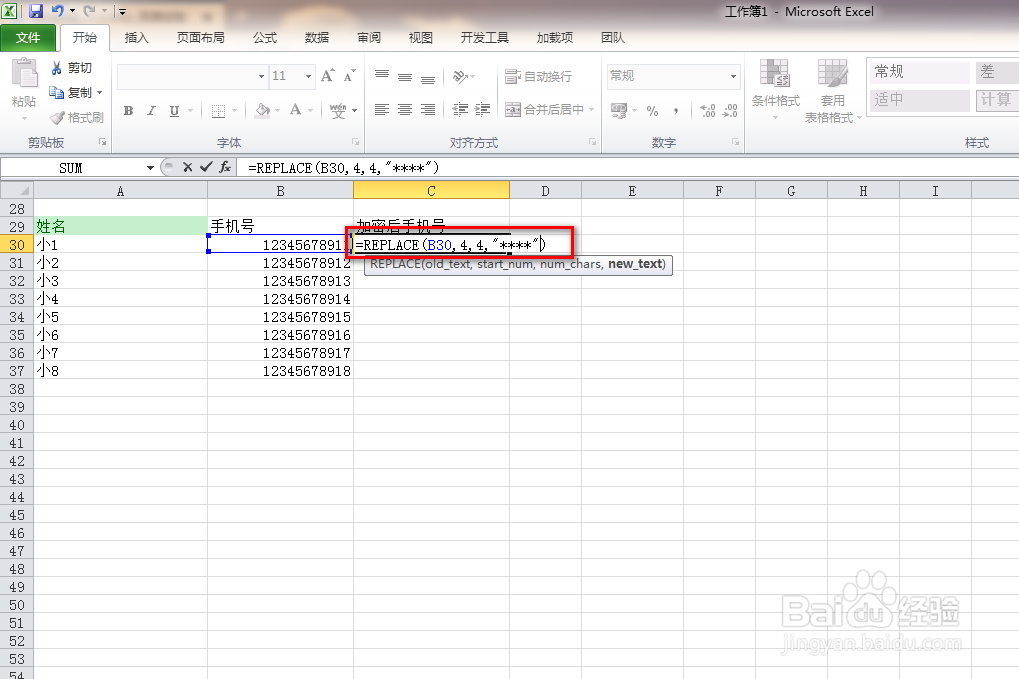Click the Percent Style icon
Screen dimensions: 1019x679
coord(652,111)
